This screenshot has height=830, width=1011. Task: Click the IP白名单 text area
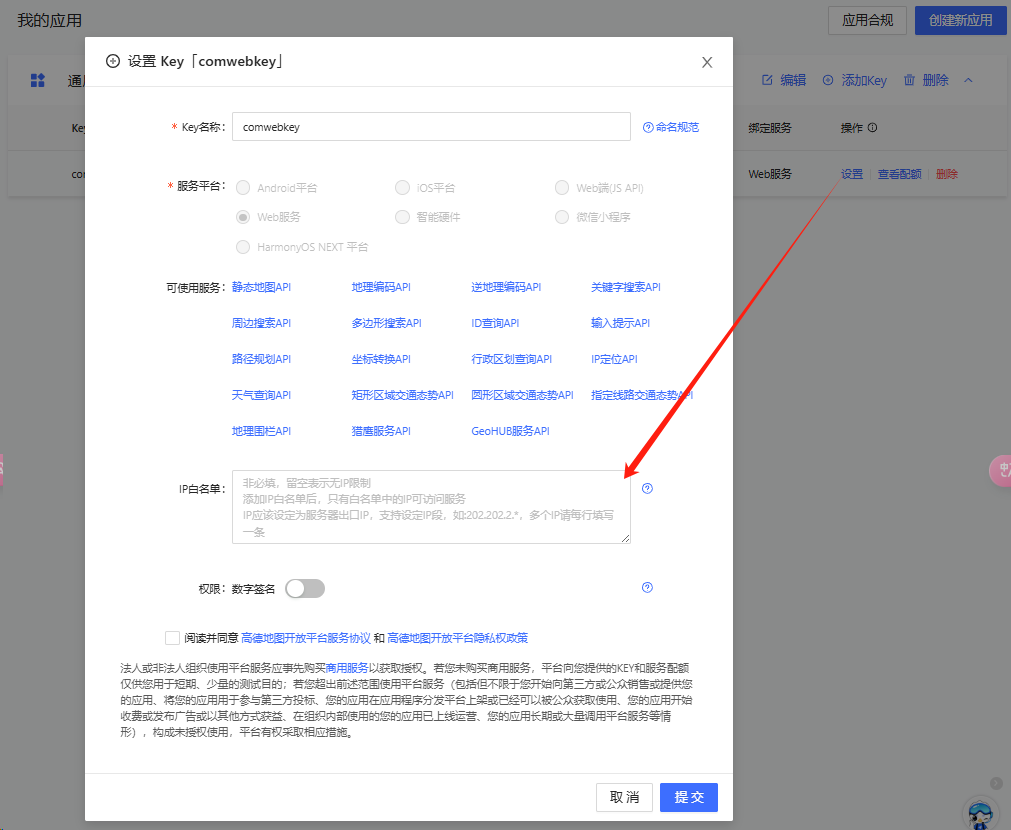[x=431, y=507]
